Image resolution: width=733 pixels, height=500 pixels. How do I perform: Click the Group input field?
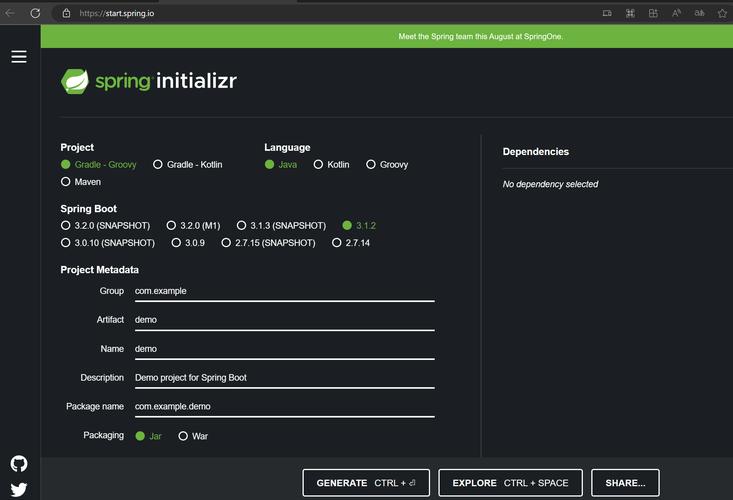tap(285, 291)
